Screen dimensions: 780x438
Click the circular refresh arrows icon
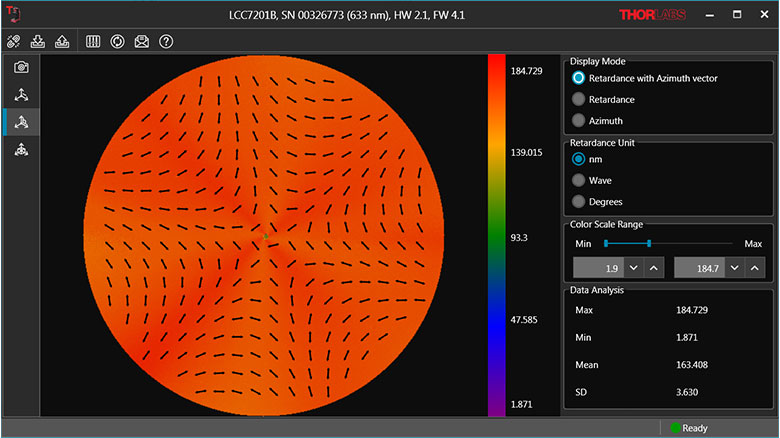point(117,41)
